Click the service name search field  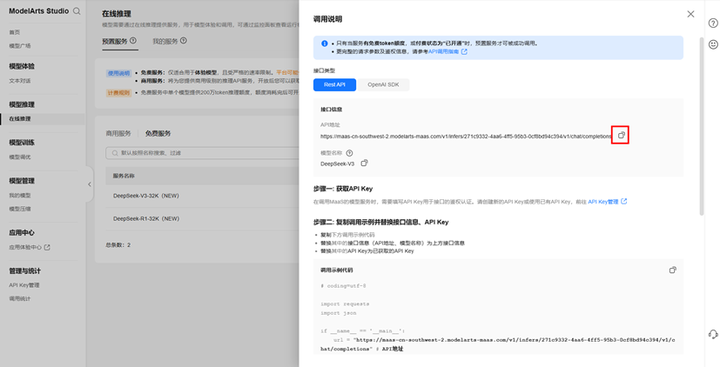pyautogui.click(x=202, y=153)
